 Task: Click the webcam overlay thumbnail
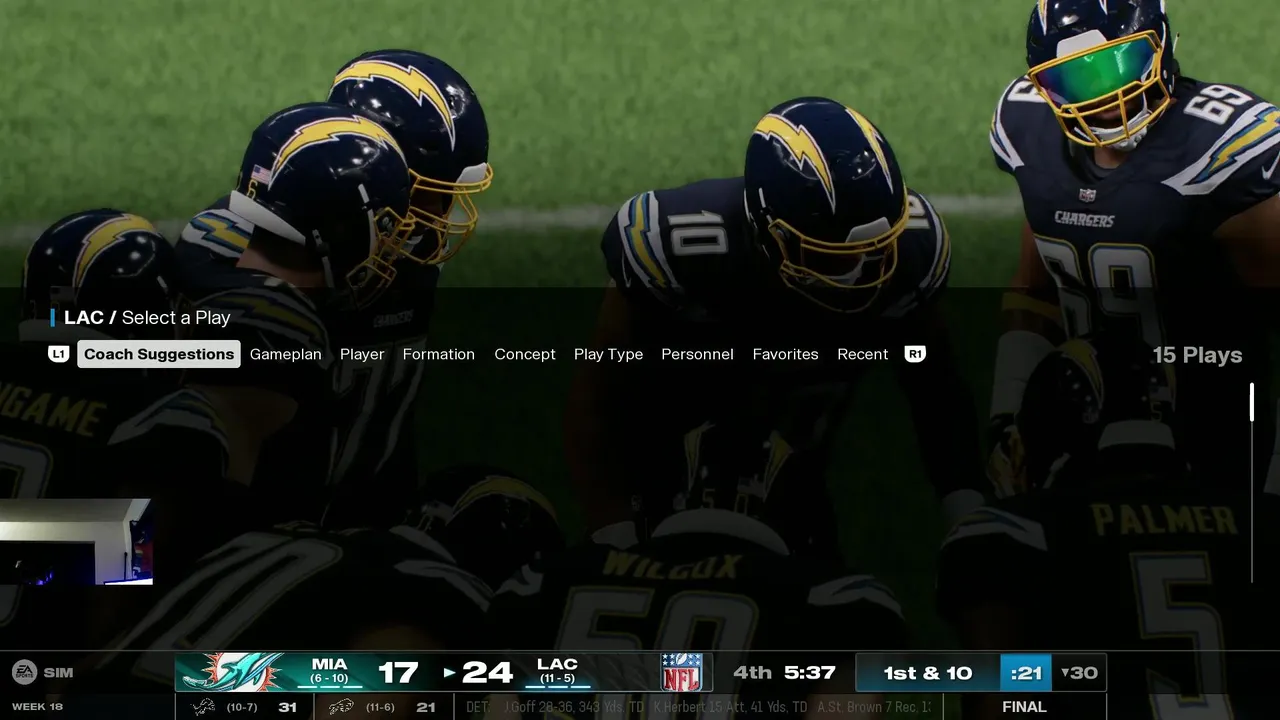point(76,541)
